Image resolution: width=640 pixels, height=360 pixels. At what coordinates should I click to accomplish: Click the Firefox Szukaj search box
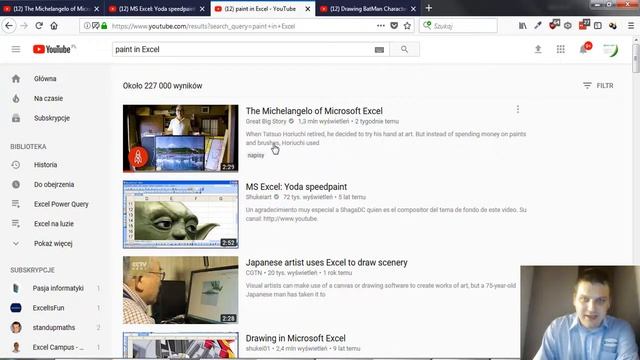point(458,26)
